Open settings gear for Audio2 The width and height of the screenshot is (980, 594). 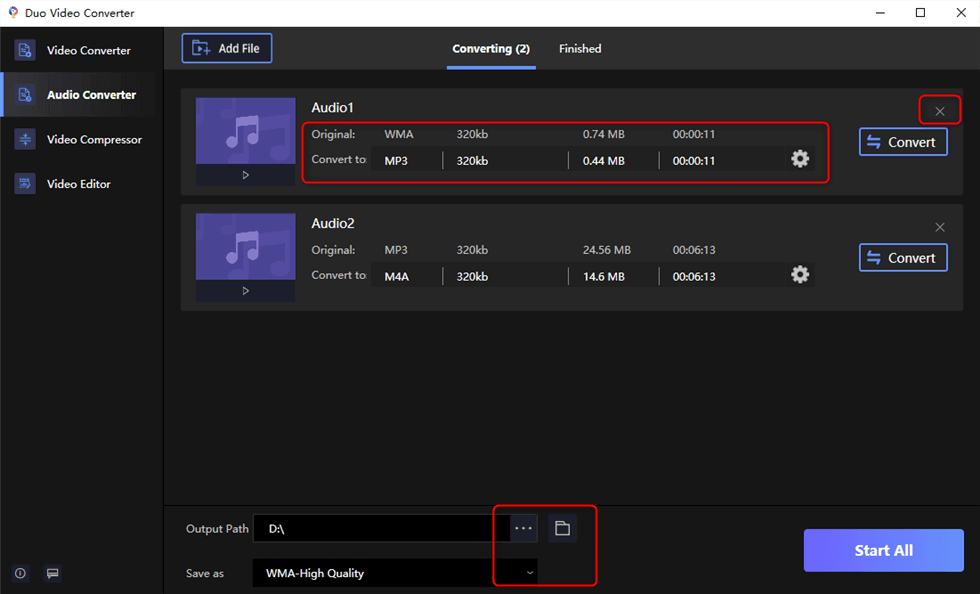click(x=800, y=274)
